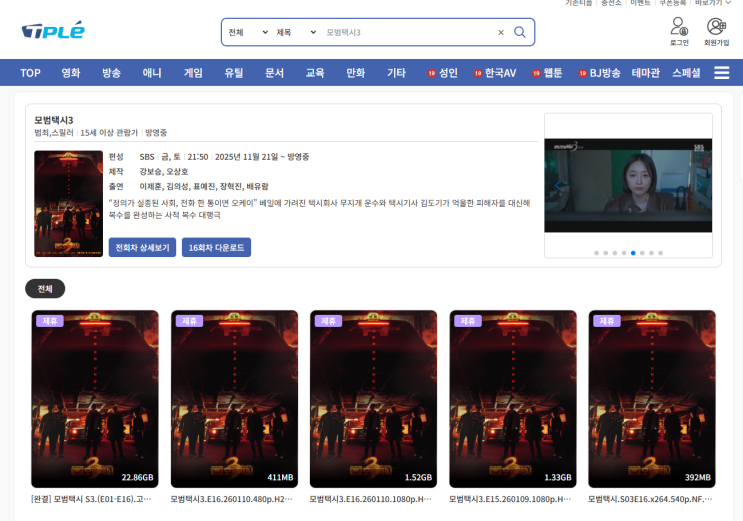The width and height of the screenshot is (743, 521).
Task: Click the 모범택시3 poster in the info box
Action: pyautogui.click(x=68, y=204)
